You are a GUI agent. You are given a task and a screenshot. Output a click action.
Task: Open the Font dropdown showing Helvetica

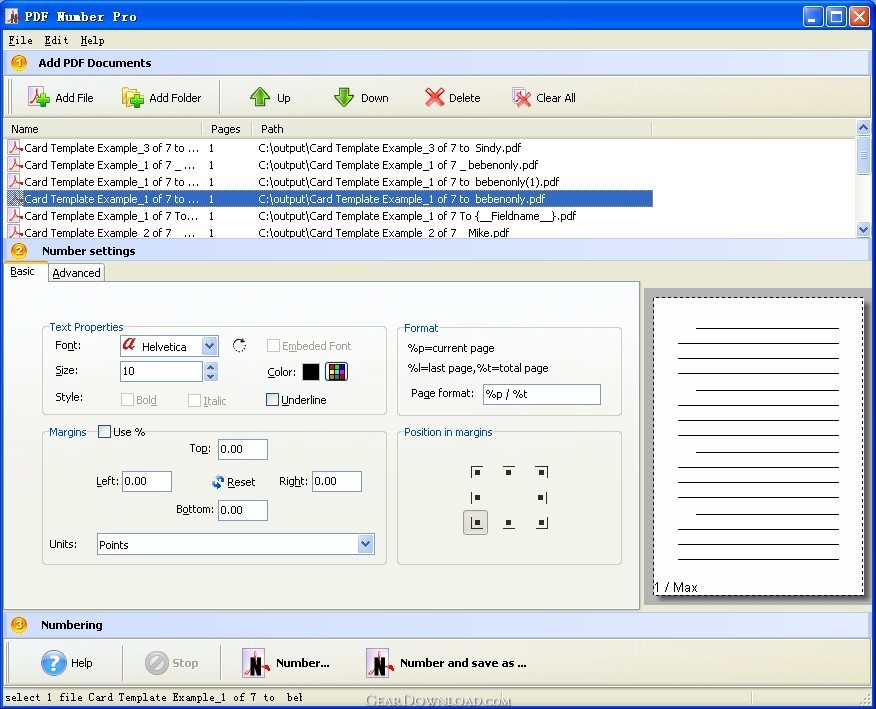tap(210, 346)
